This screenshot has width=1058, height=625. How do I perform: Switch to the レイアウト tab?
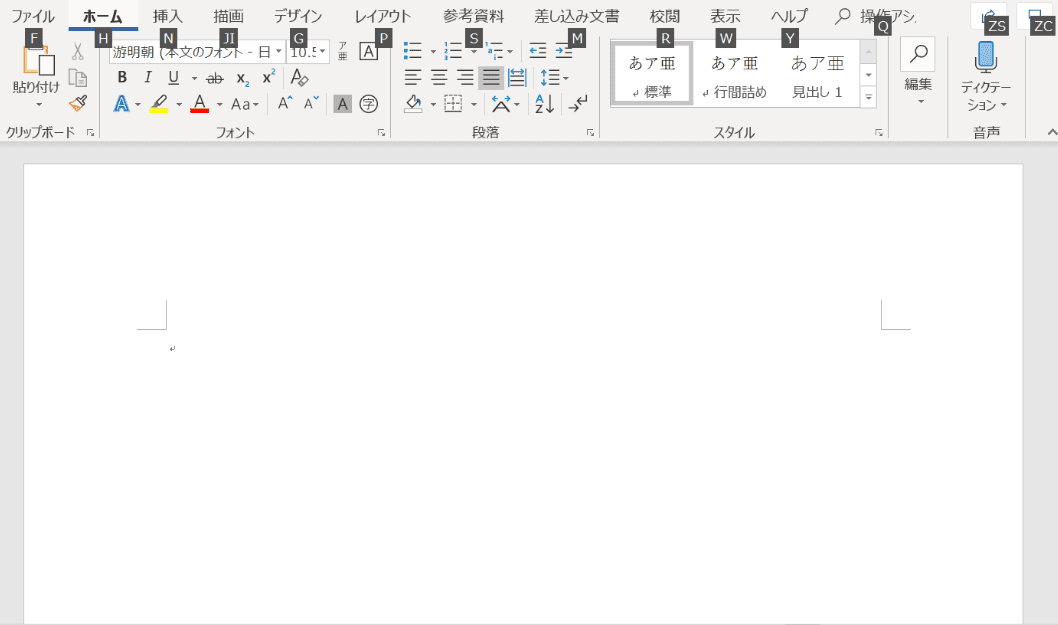coord(383,16)
